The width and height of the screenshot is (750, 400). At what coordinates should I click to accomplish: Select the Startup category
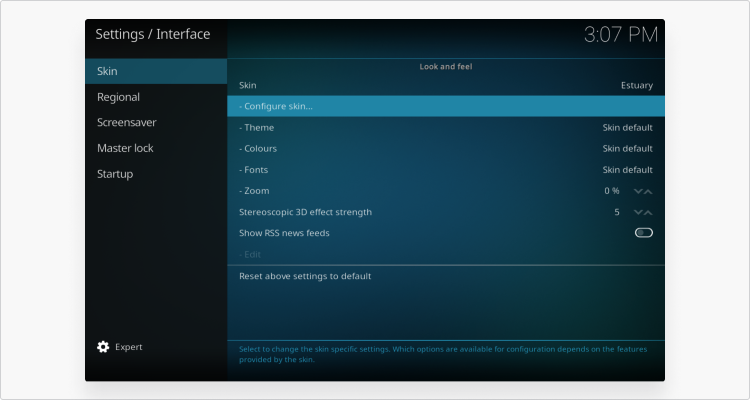click(156, 174)
